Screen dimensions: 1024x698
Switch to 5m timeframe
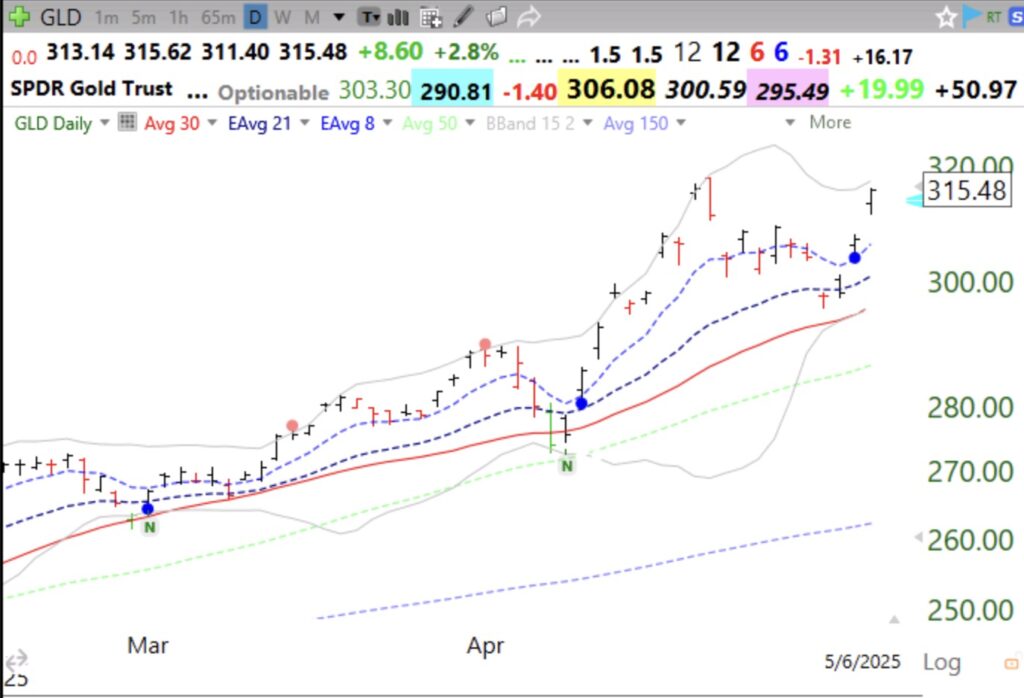coord(143,17)
